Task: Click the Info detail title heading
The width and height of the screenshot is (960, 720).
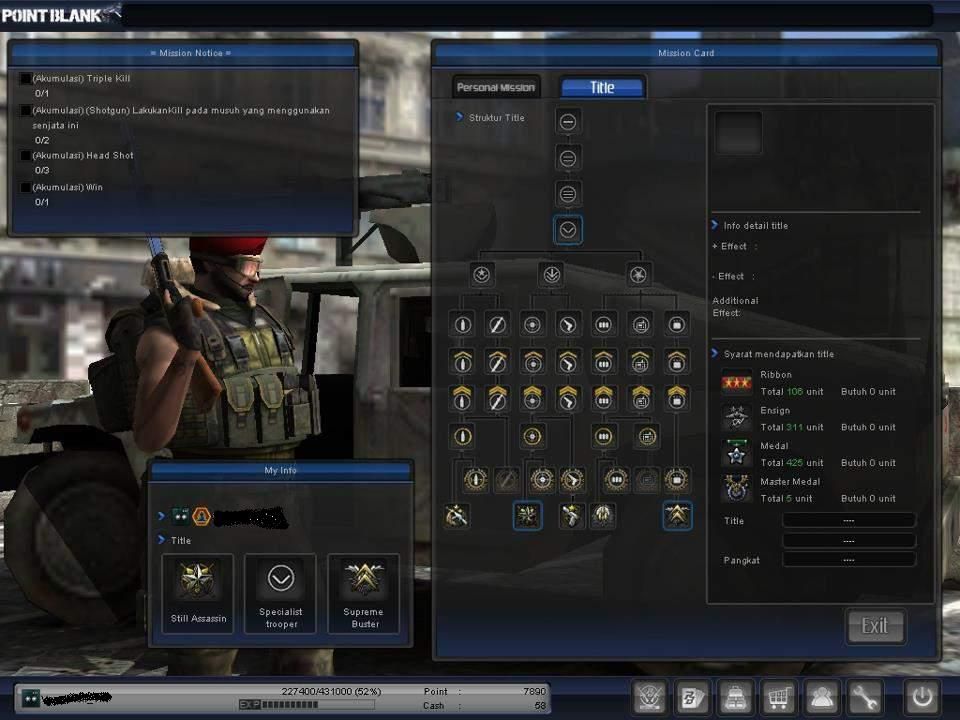Action: point(750,225)
